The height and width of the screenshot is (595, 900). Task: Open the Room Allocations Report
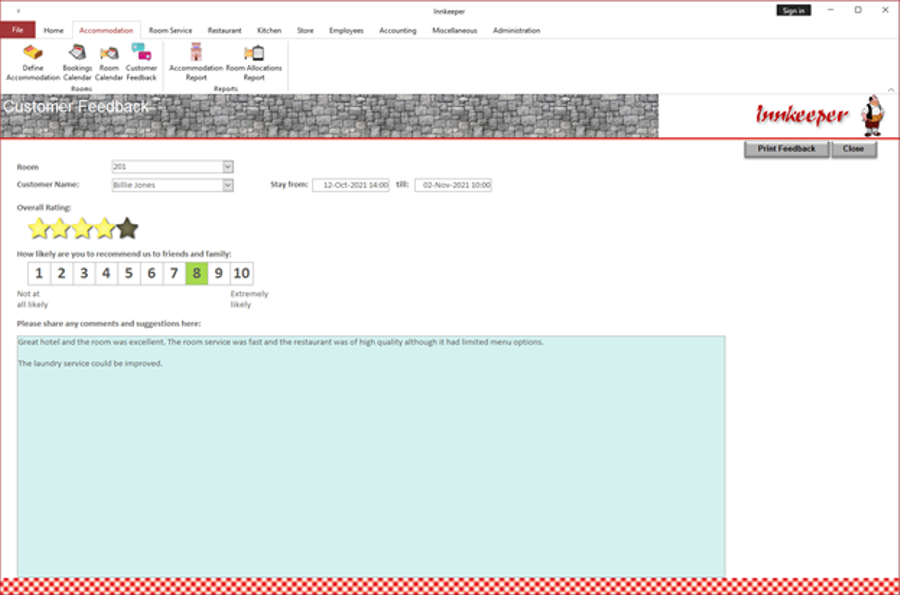254,62
